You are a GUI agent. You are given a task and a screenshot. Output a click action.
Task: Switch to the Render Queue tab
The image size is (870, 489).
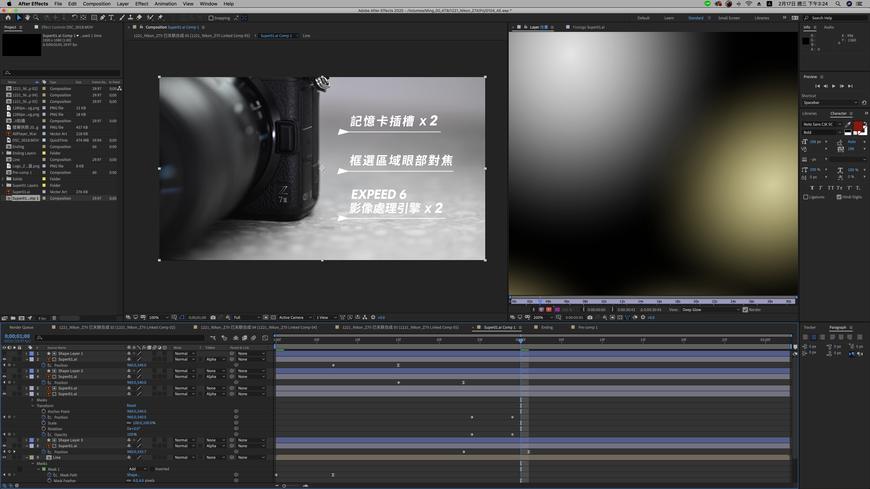21,327
